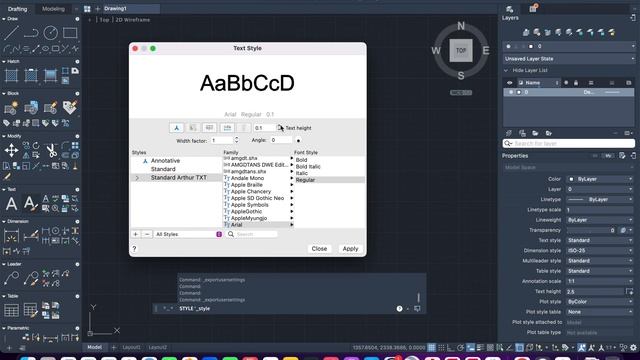Select the first Hatch tool

click(x=11, y=76)
